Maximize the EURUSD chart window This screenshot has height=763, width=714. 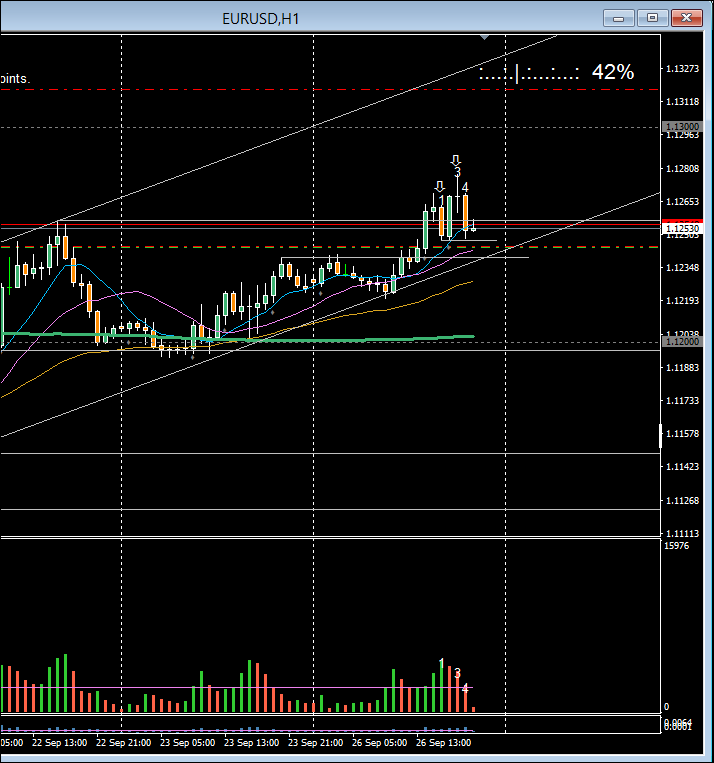tap(653, 18)
